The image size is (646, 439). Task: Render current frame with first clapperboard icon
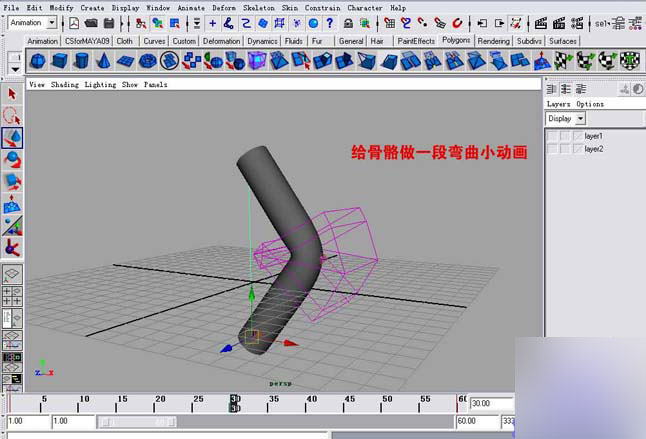[x=541, y=23]
